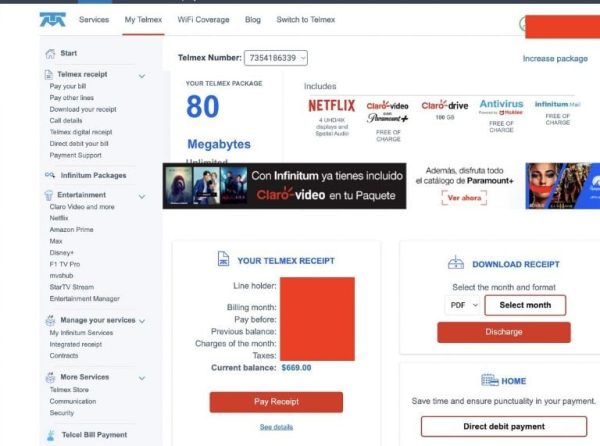
Task: Click the Download Receipt icon
Action: [x=456, y=262]
